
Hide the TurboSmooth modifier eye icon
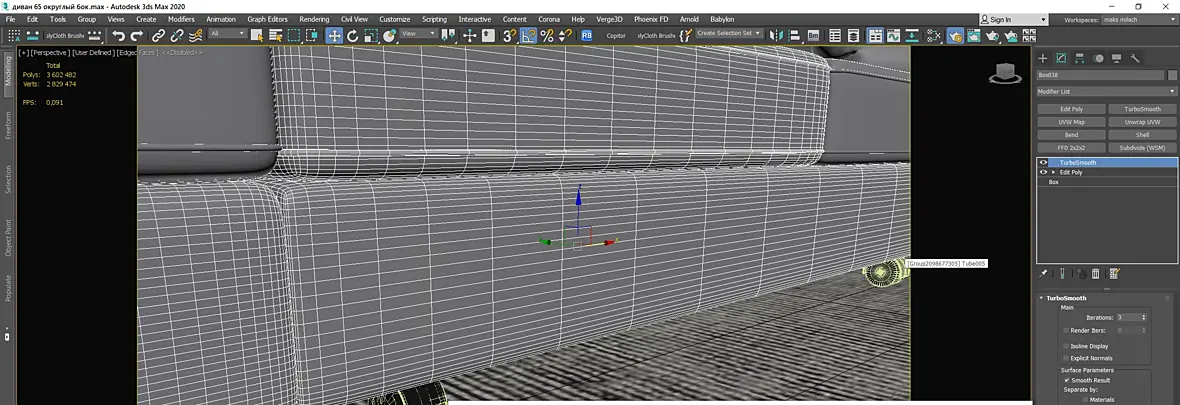[x=1043, y=163]
